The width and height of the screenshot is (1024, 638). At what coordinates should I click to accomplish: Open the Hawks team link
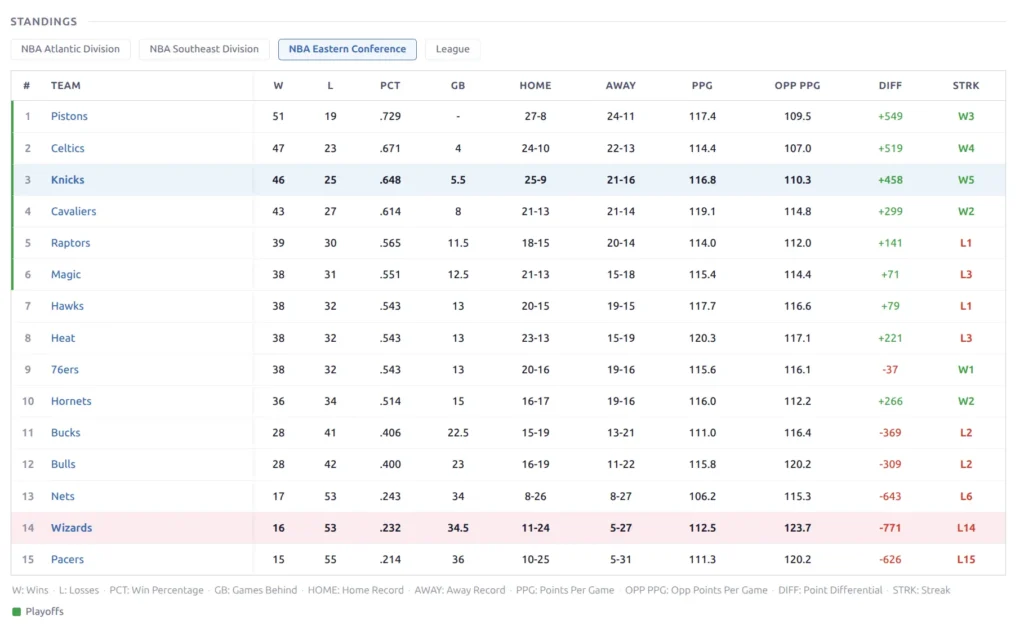point(67,306)
